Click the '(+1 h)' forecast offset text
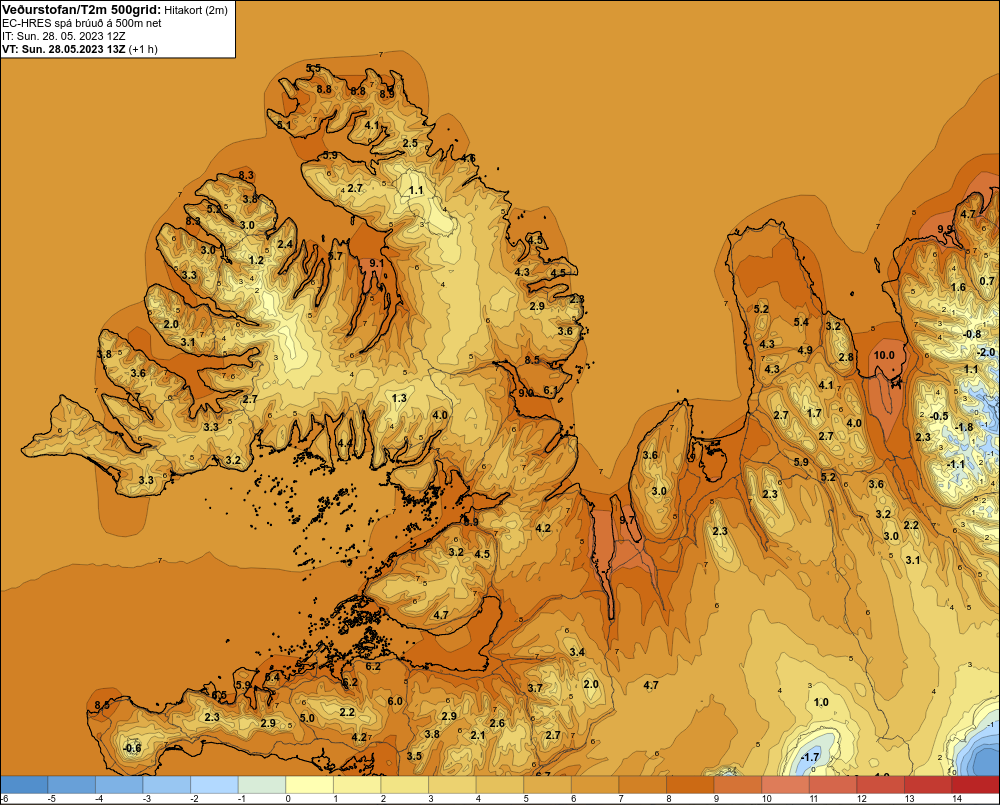Screen dimensions: 1000x805 tap(143, 49)
